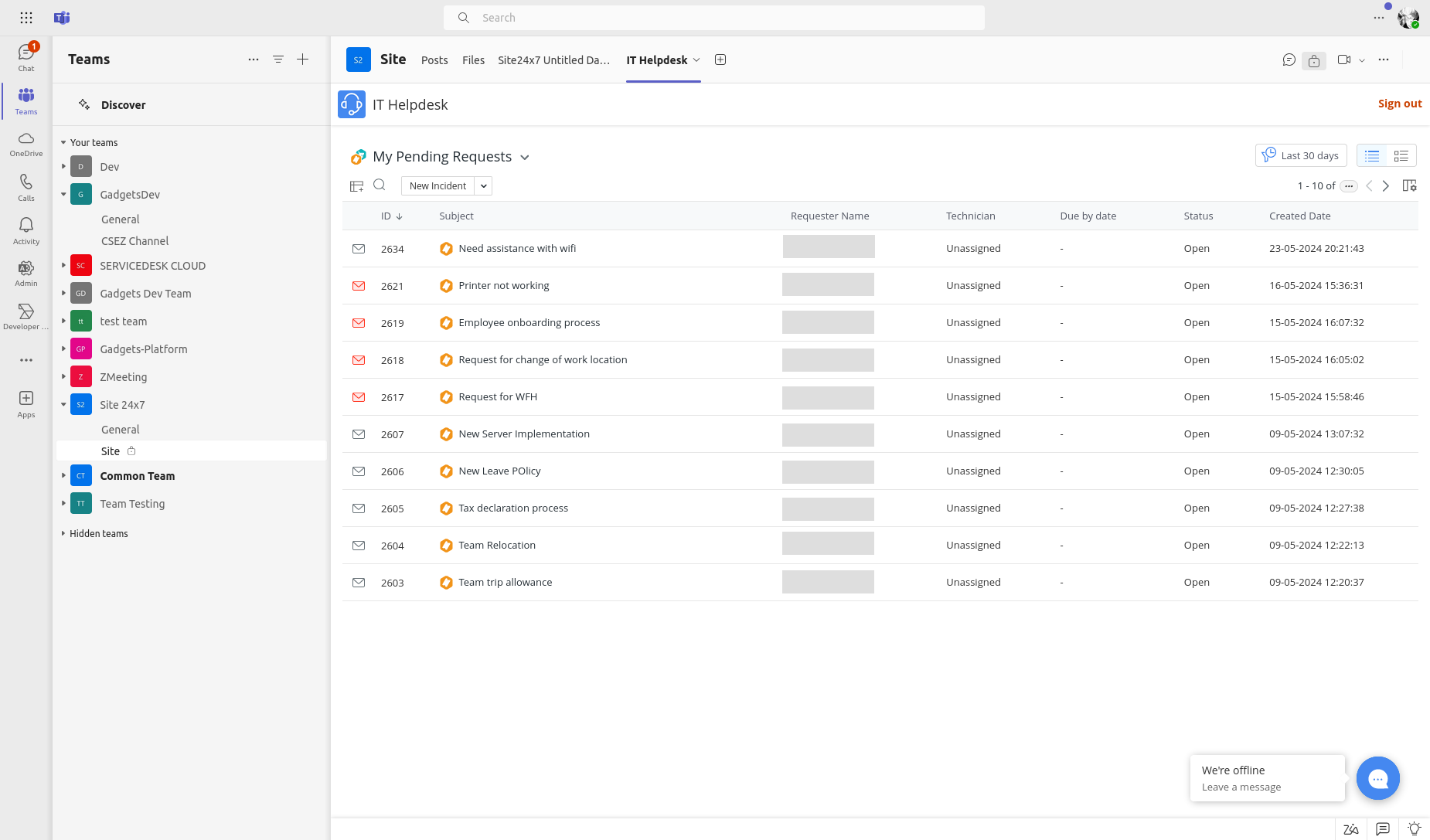The height and width of the screenshot is (840, 1430).
Task: Open the Activity bell feed
Action: click(26, 230)
